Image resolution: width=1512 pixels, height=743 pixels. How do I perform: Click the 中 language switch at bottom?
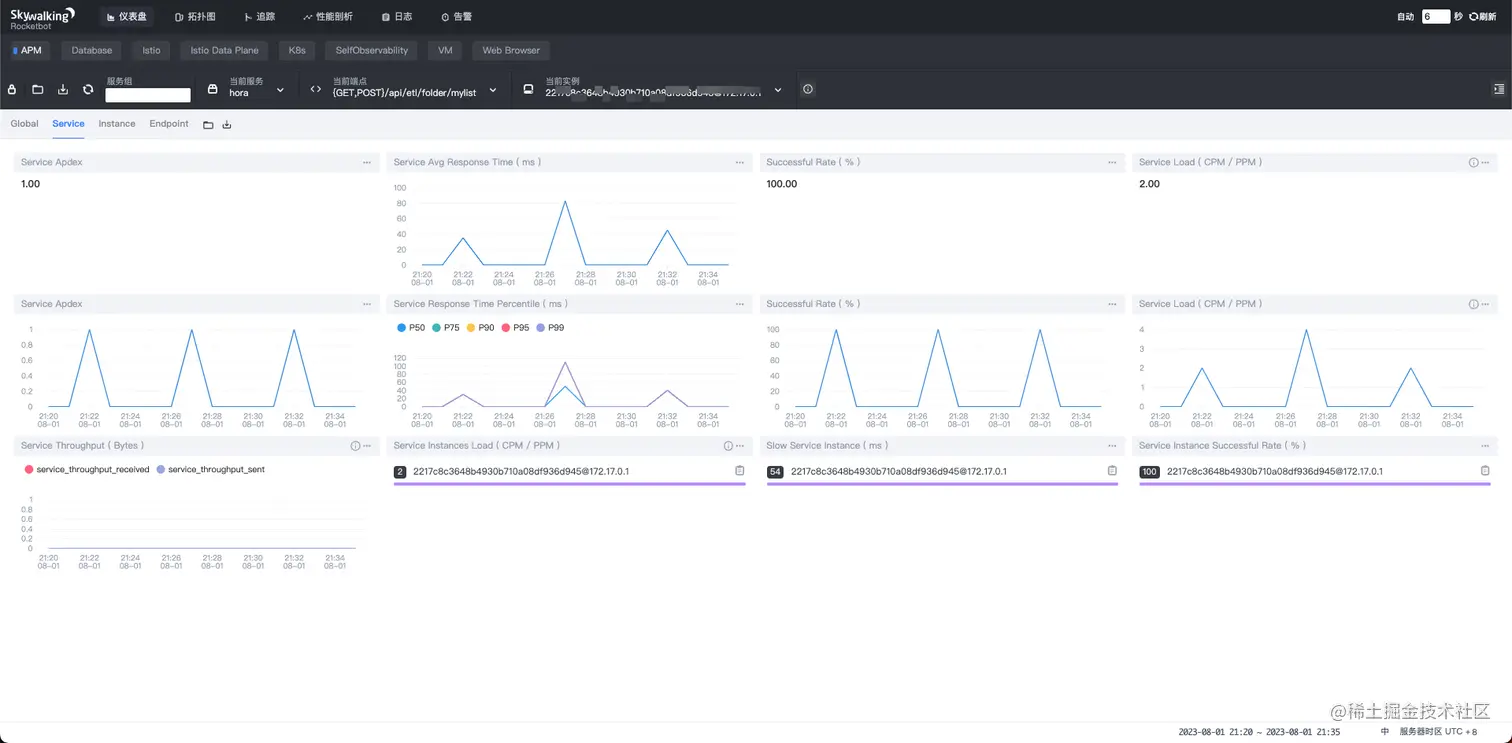click(x=1385, y=732)
